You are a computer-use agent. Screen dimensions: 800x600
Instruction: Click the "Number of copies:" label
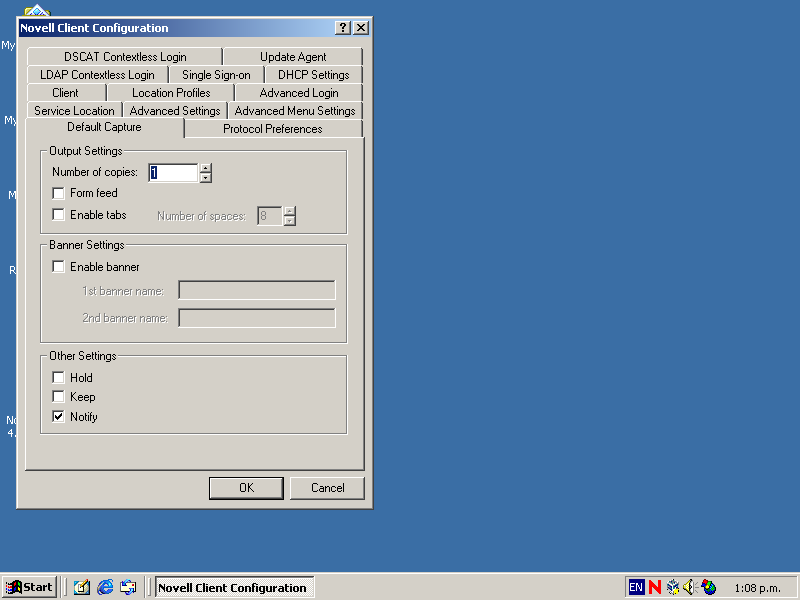click(95, 172)
